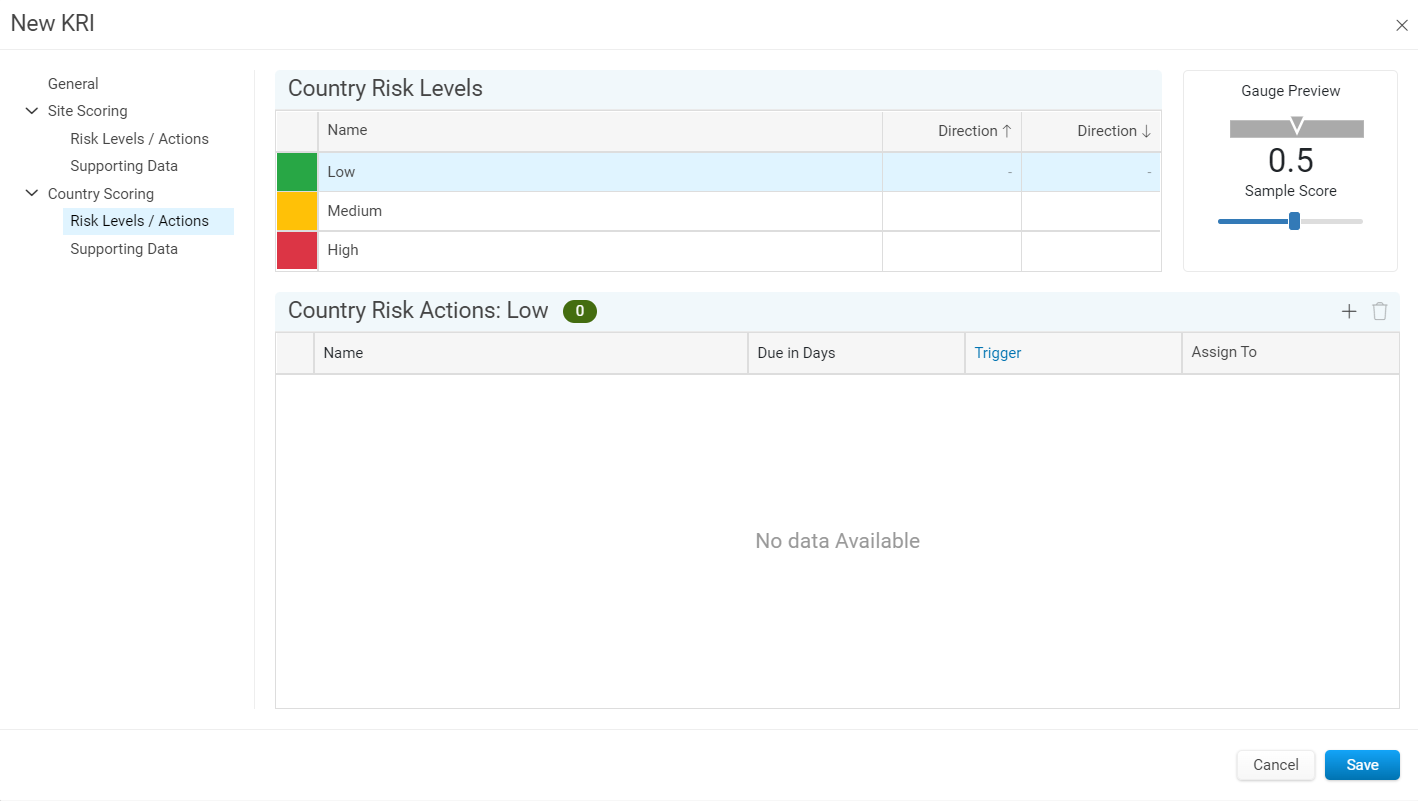Select Risk Levels / Actions under Site Scoring
Screen dimensions: 1418x801
tap(139, 139)
